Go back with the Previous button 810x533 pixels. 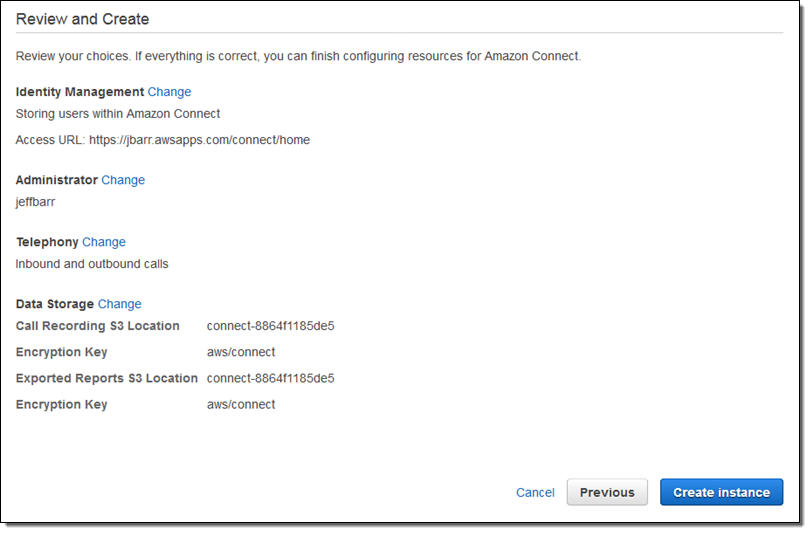607,492
